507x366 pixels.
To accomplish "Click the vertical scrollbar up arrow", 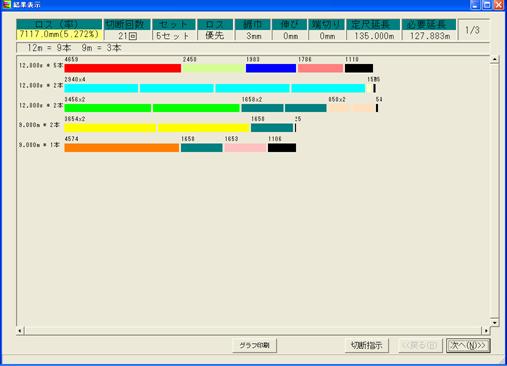I will 494,59.
